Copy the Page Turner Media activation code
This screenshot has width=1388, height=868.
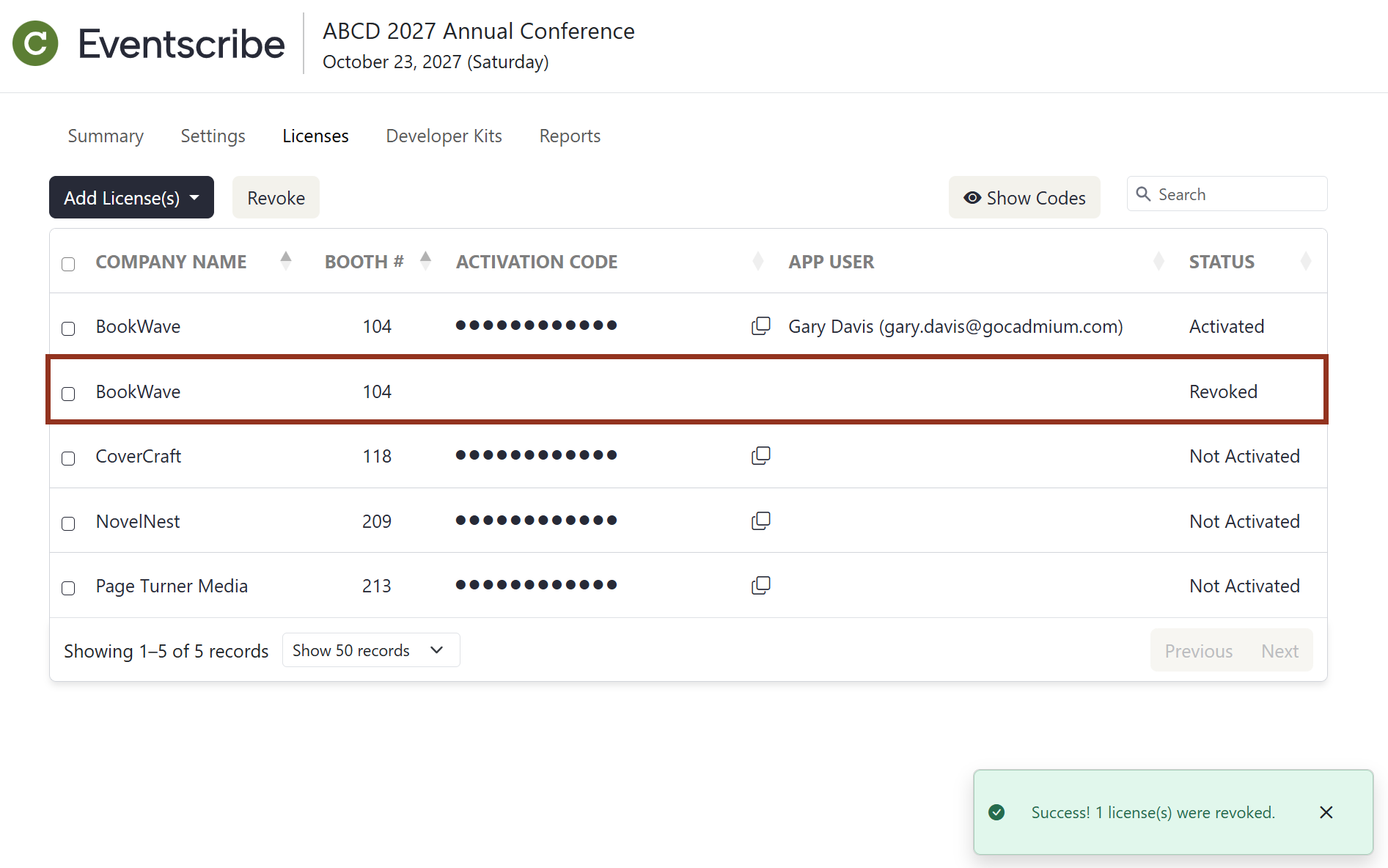(x=761, y=585)
